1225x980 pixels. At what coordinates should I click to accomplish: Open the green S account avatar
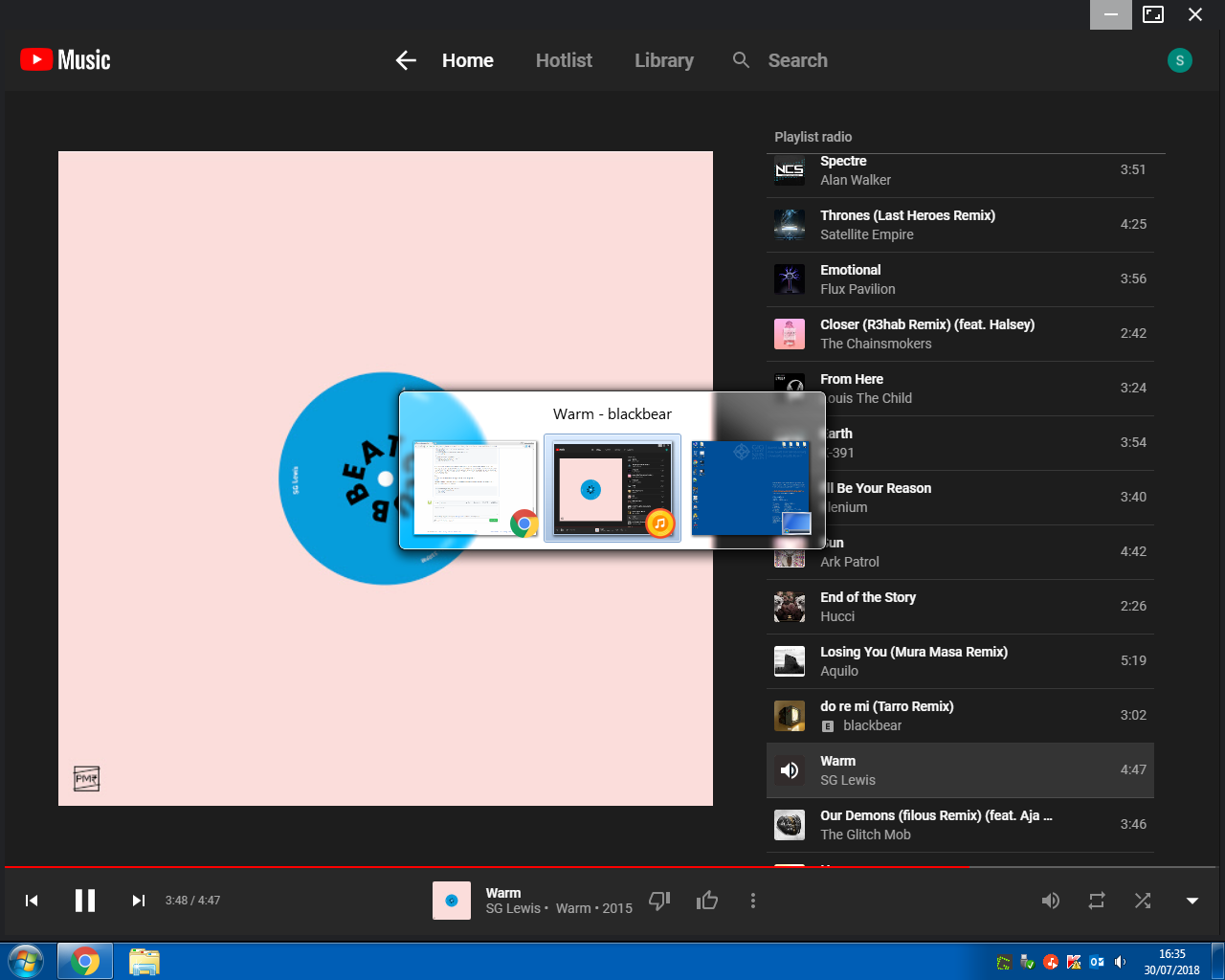pyautogui.click(x=1180, y=60)
